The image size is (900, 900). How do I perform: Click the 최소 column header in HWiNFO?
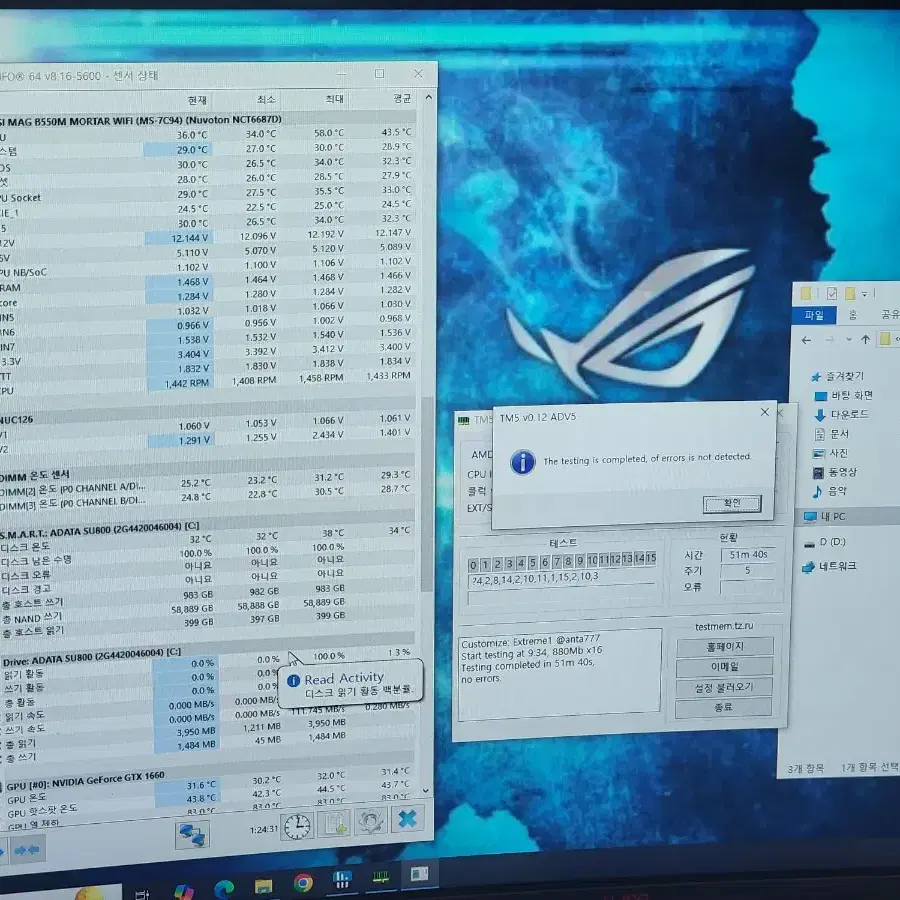[x=266, y=100]
